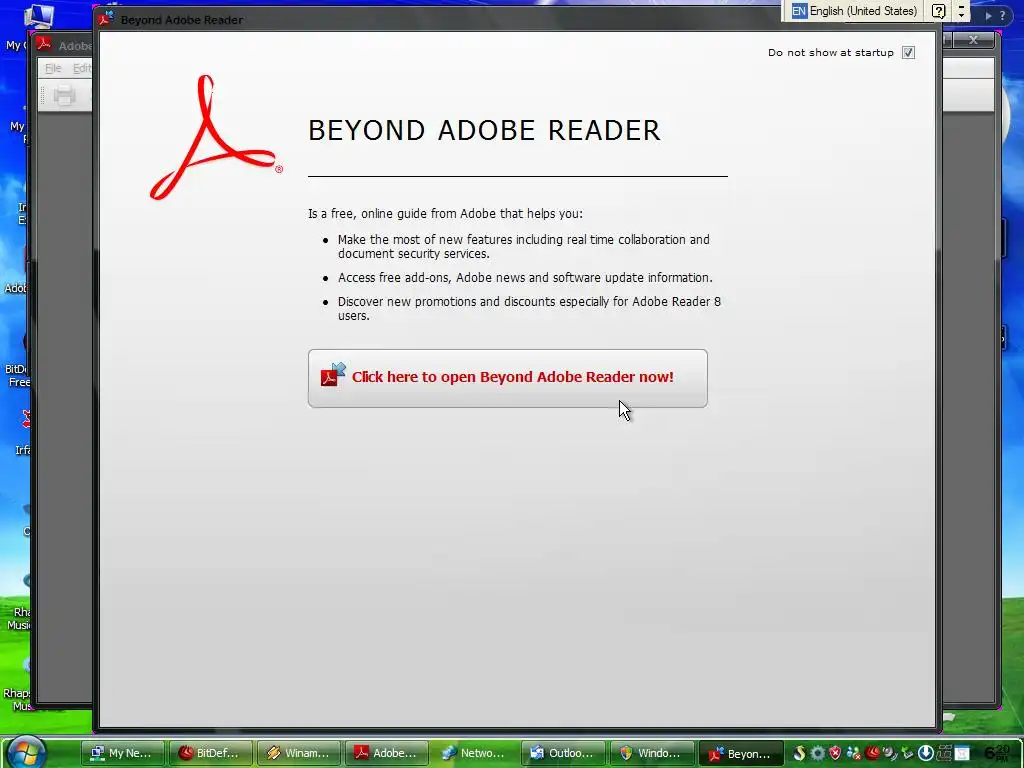Close the background Adobe Reader window

973,40
